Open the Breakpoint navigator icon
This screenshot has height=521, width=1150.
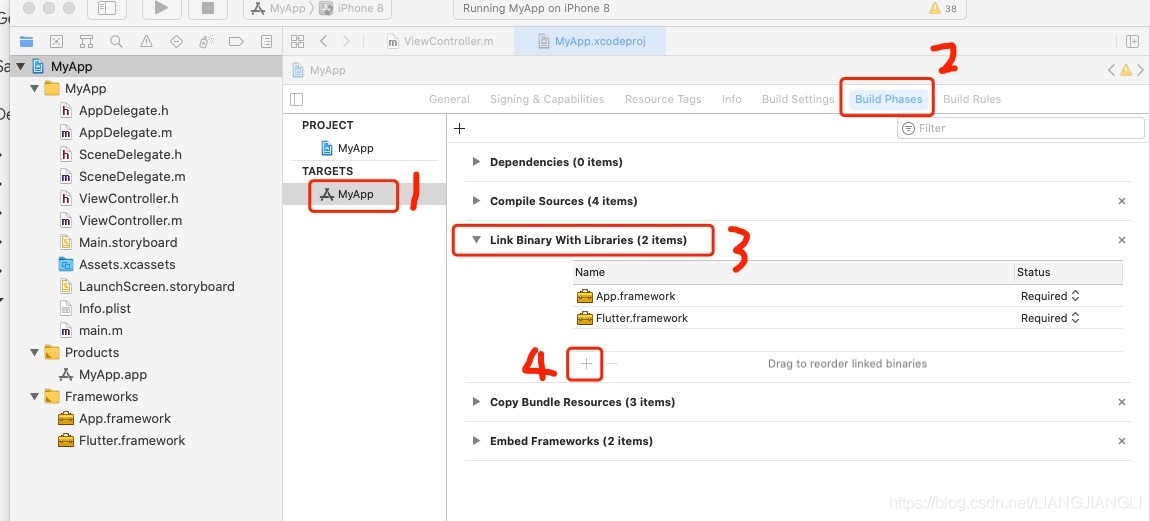pos(236,42)
